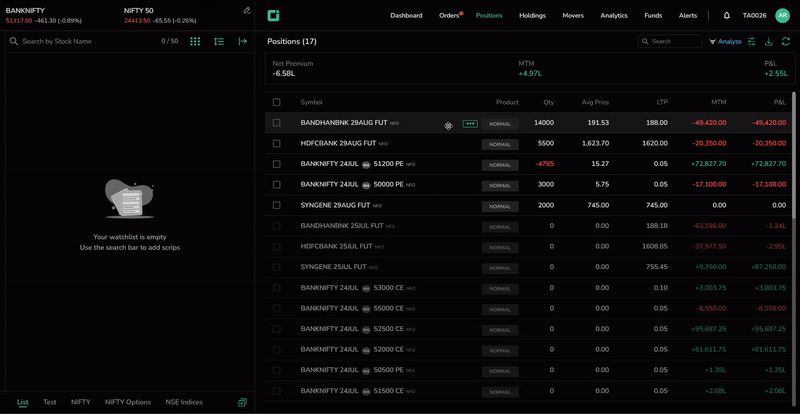The width and height of the screenshot is (800, 414).
Task: Switch to the NIFTY Options watchlist tab
Action: tap(128, 402)
